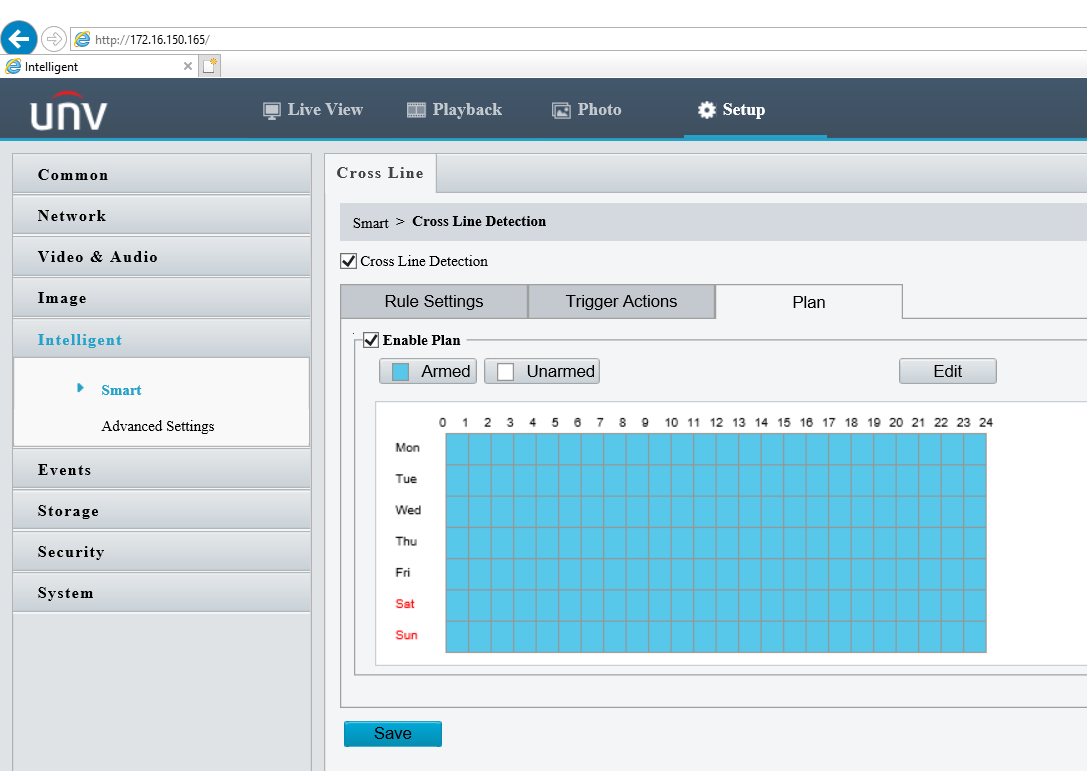Click the red Sat row label
The image size is (1087, 771).
coord(405,603)
